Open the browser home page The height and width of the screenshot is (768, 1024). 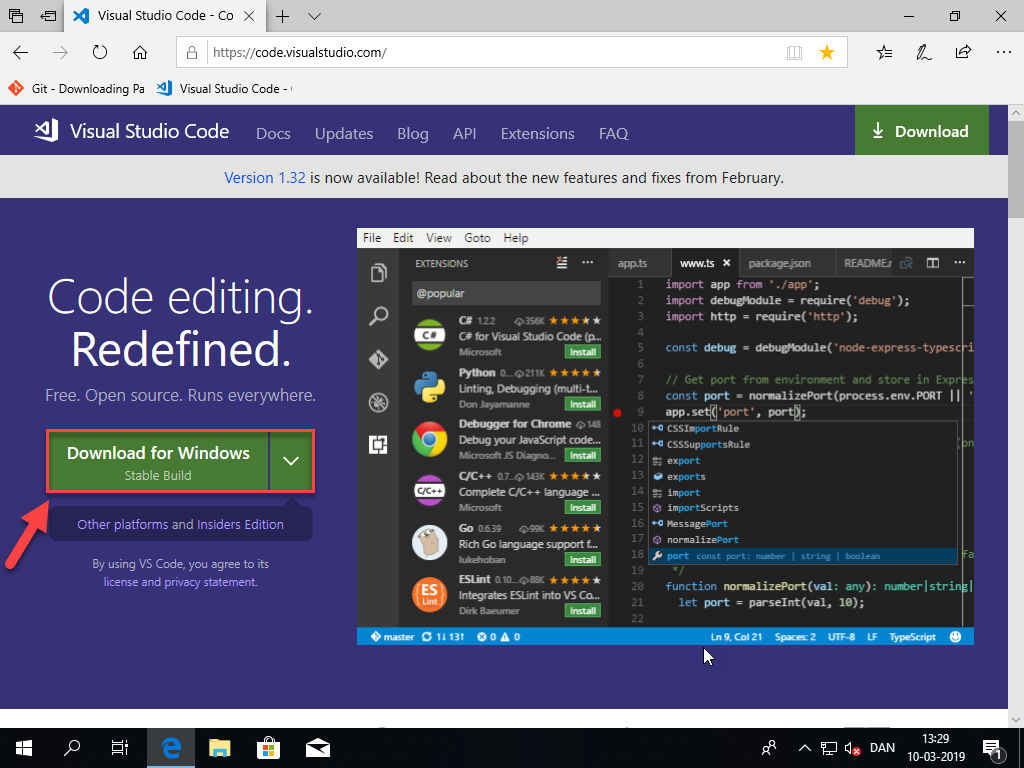click(x=140, y=52)
